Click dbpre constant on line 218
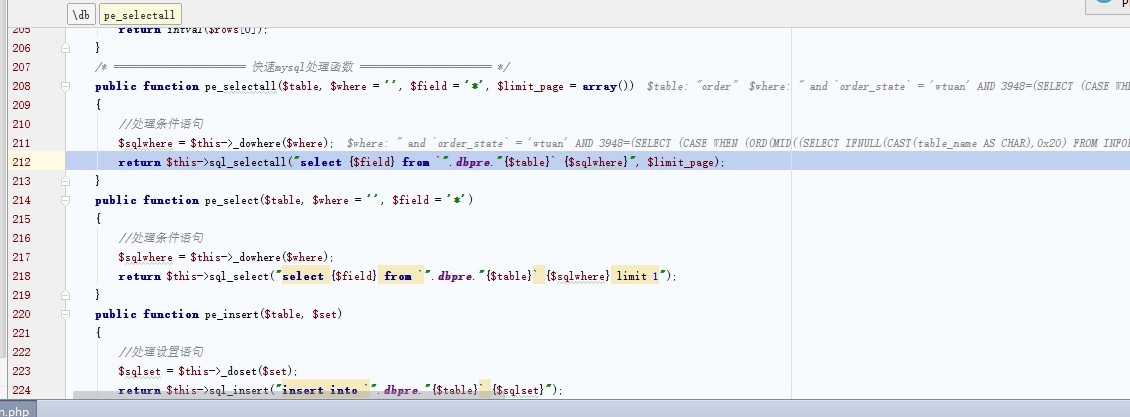Screen dimensions: 1130x417 pos(455,276)
